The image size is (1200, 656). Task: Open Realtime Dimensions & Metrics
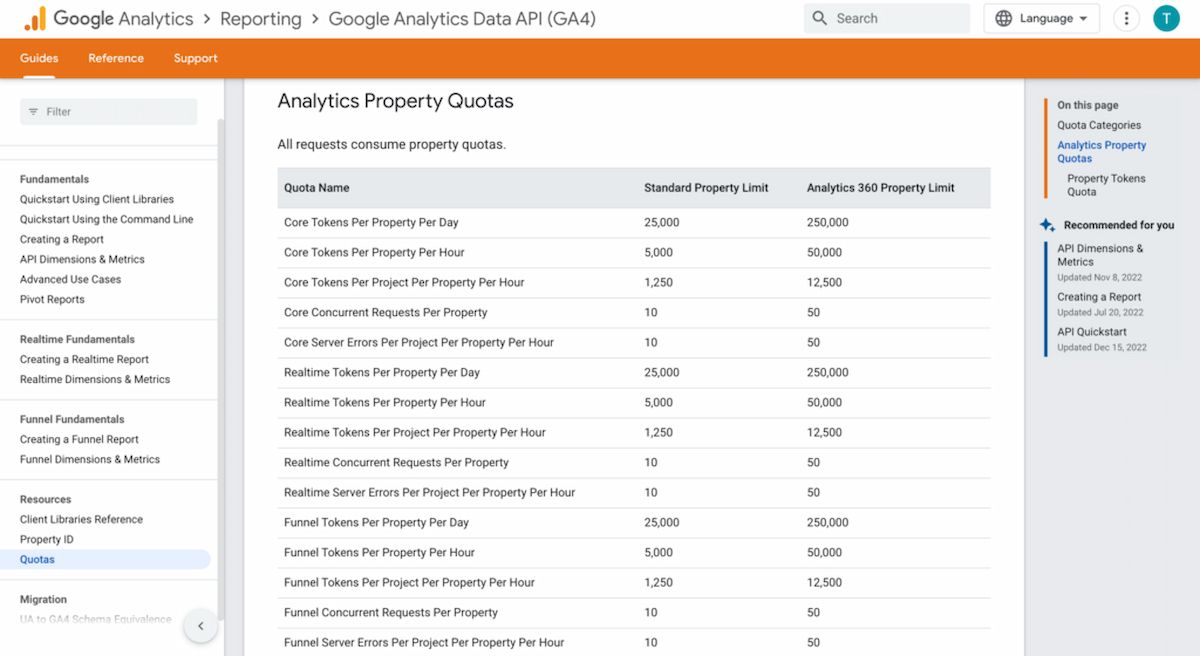click(95, 379)
